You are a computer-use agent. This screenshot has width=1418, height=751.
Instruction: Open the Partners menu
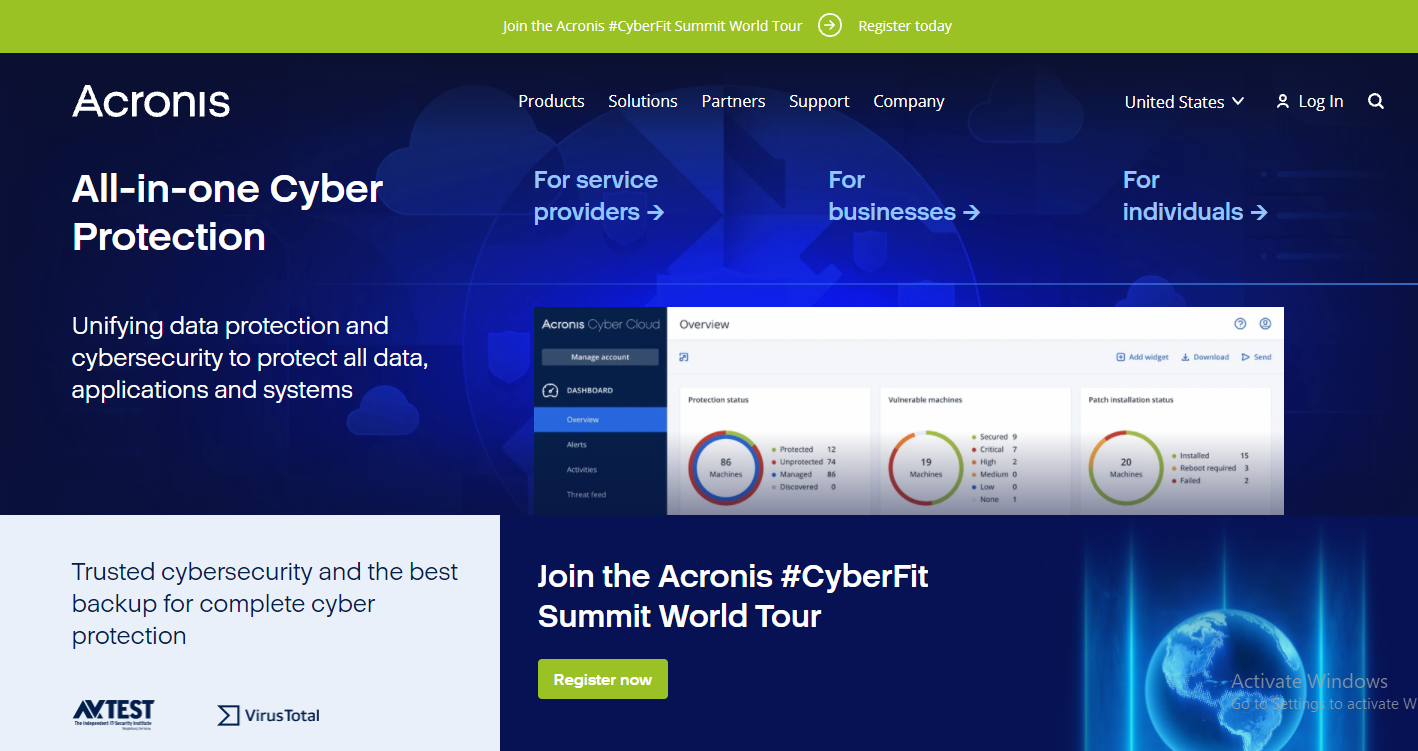pyautogui.click(x=733, y=101)
